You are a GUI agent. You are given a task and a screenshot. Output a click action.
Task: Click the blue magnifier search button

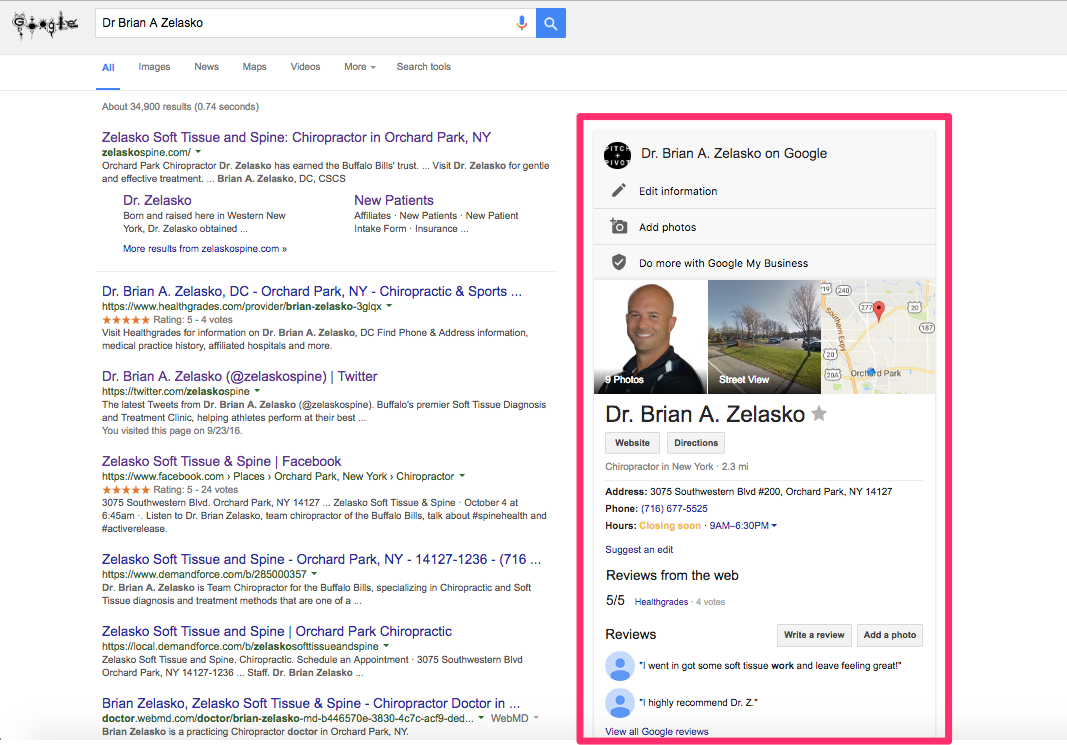click(551, 23)
